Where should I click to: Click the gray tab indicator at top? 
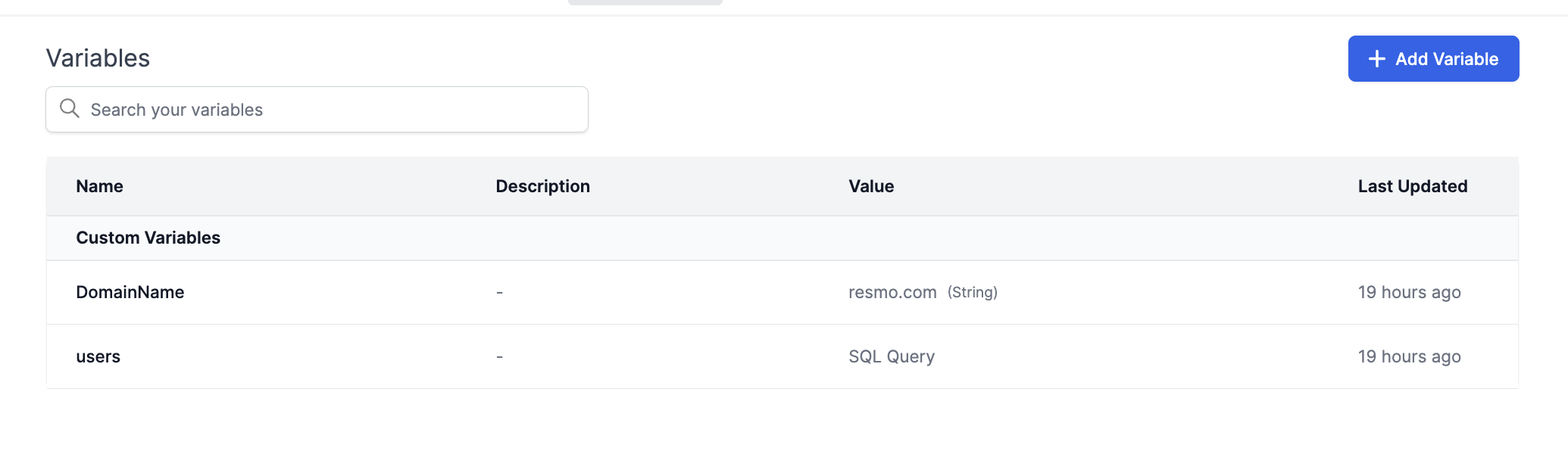(x=645, y=2)
